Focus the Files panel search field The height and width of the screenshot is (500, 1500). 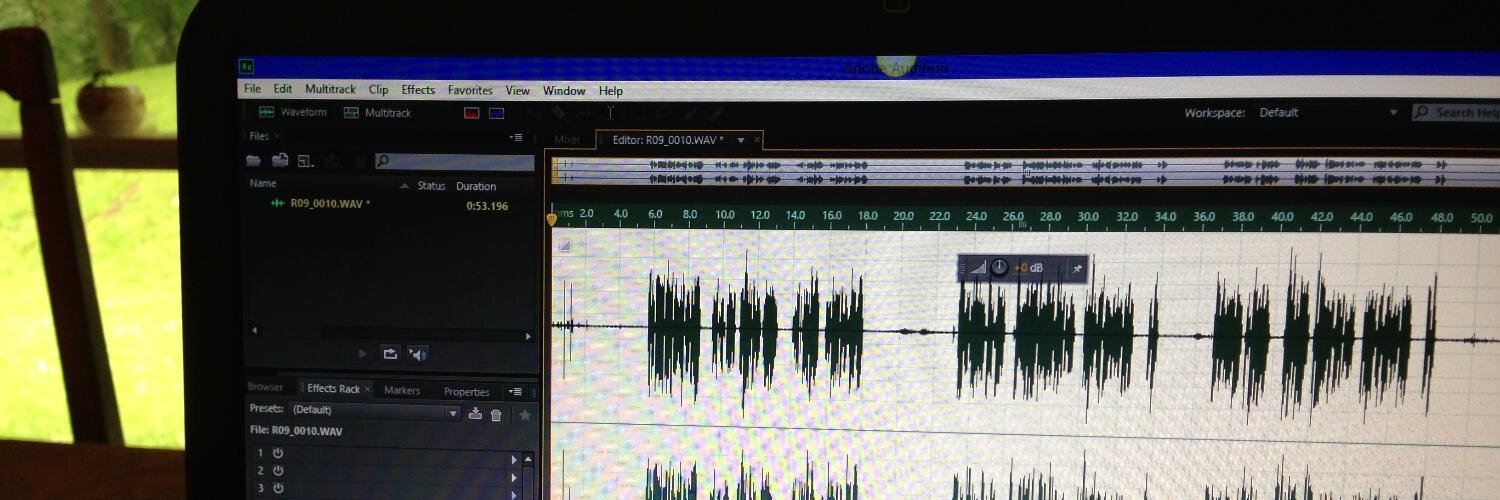pyautogui.click(x=455, y=161)
